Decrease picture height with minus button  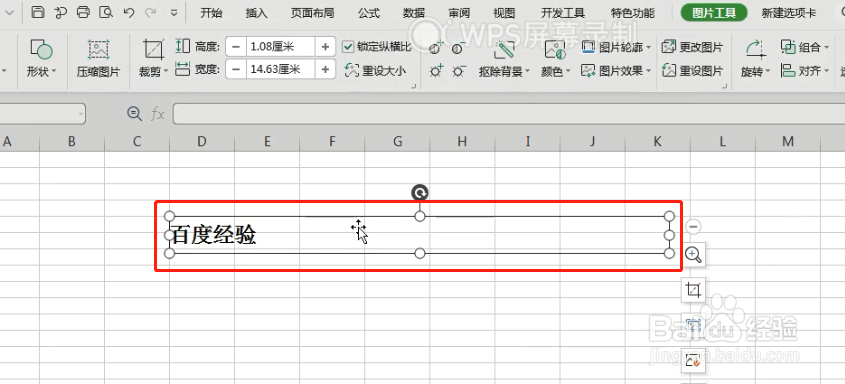point(236,47)
